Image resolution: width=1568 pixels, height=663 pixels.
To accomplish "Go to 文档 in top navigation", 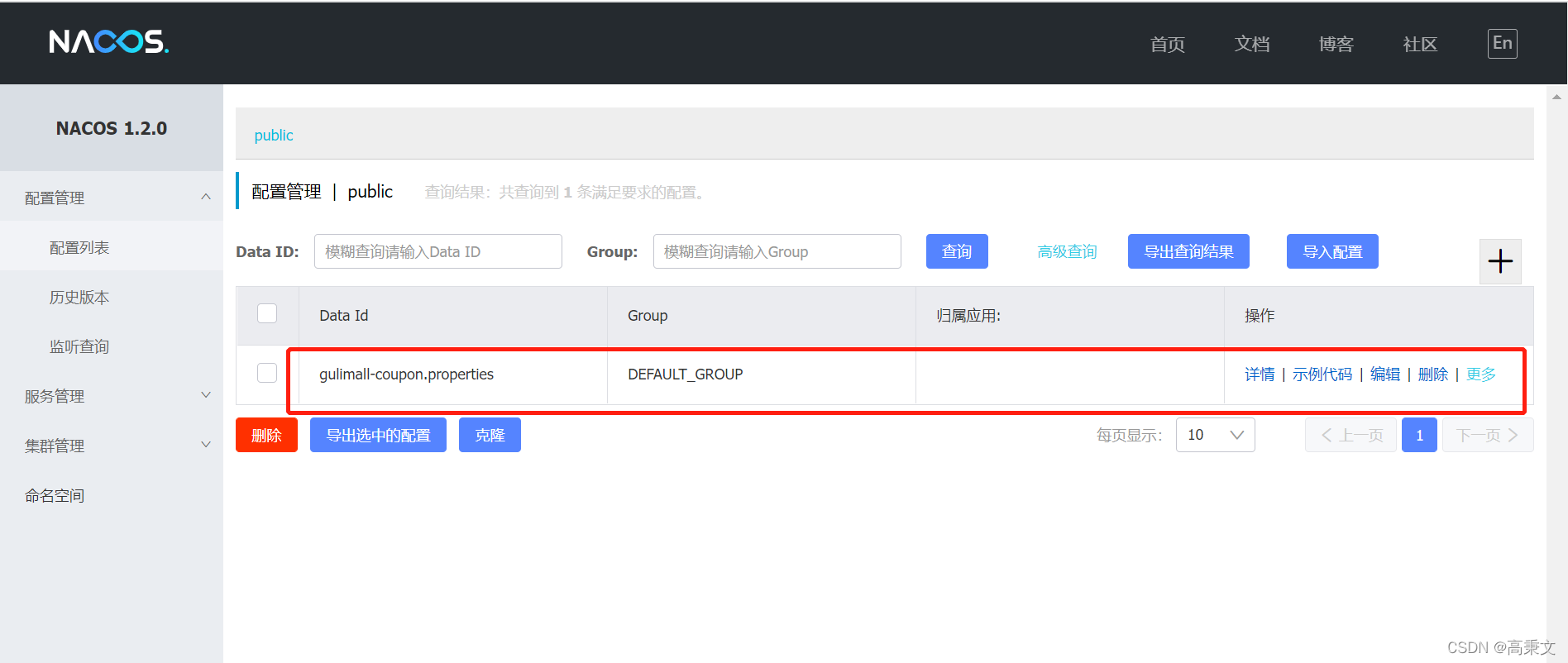I will pos(1252,44).
